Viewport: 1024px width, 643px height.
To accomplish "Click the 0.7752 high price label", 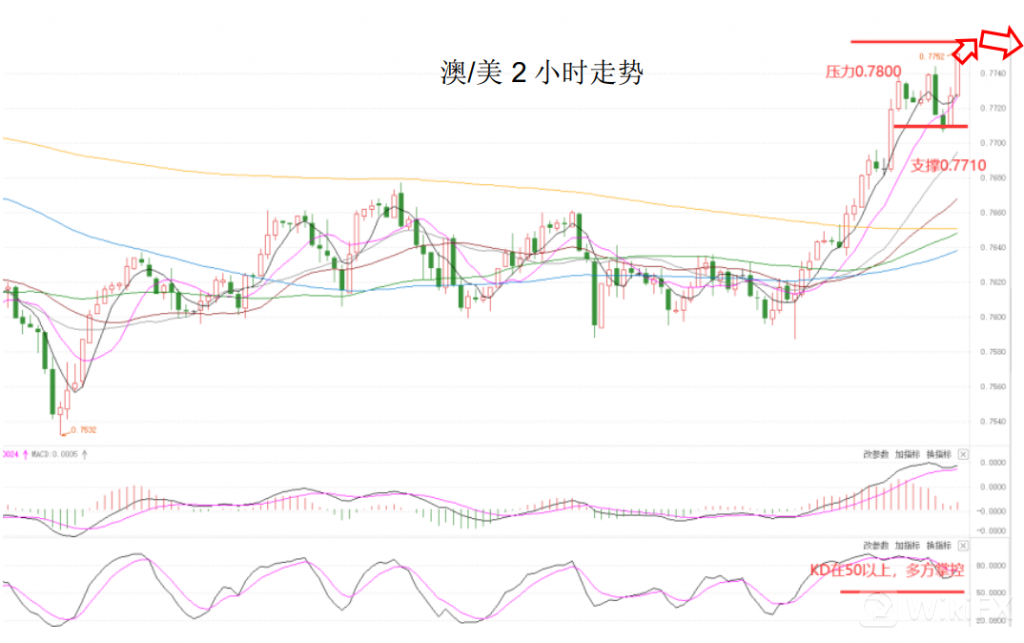I will [x=932, y=56].
